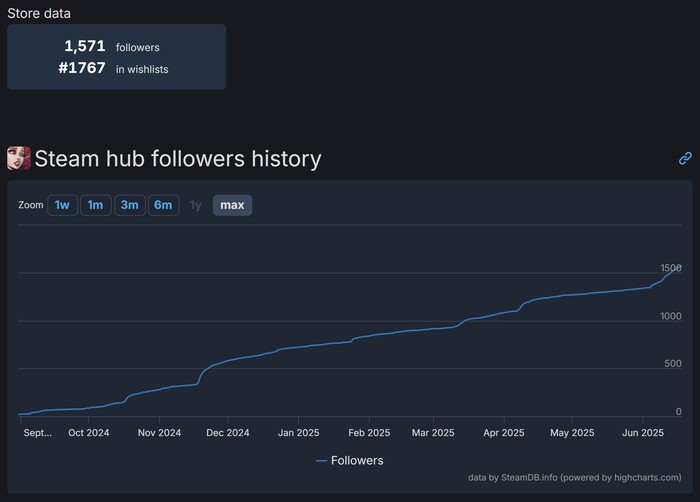Click the game avatar next to the heading

pos(19,158)
